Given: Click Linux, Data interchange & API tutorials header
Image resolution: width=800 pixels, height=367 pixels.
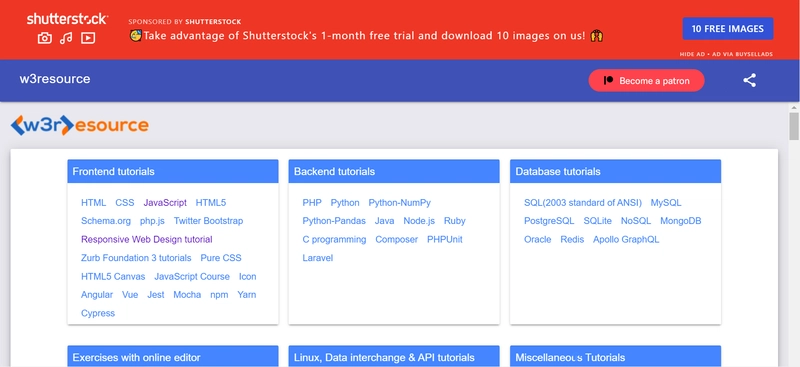Looking at the screenshot, I should coord(394,357).
